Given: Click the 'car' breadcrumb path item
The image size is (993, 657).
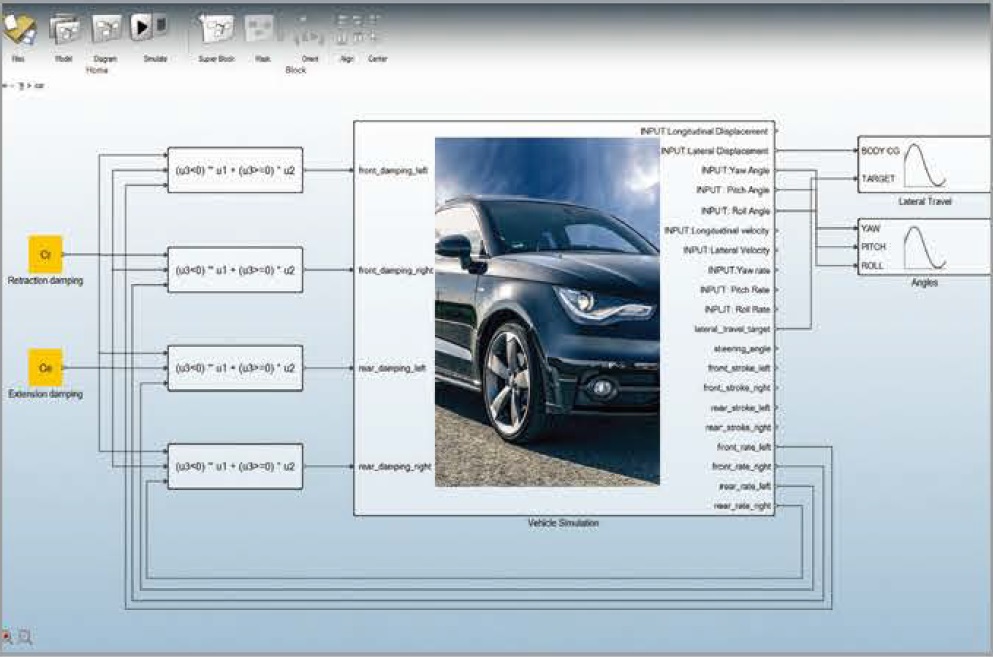Looking at the screenshot, I should [x=40, y=86].
